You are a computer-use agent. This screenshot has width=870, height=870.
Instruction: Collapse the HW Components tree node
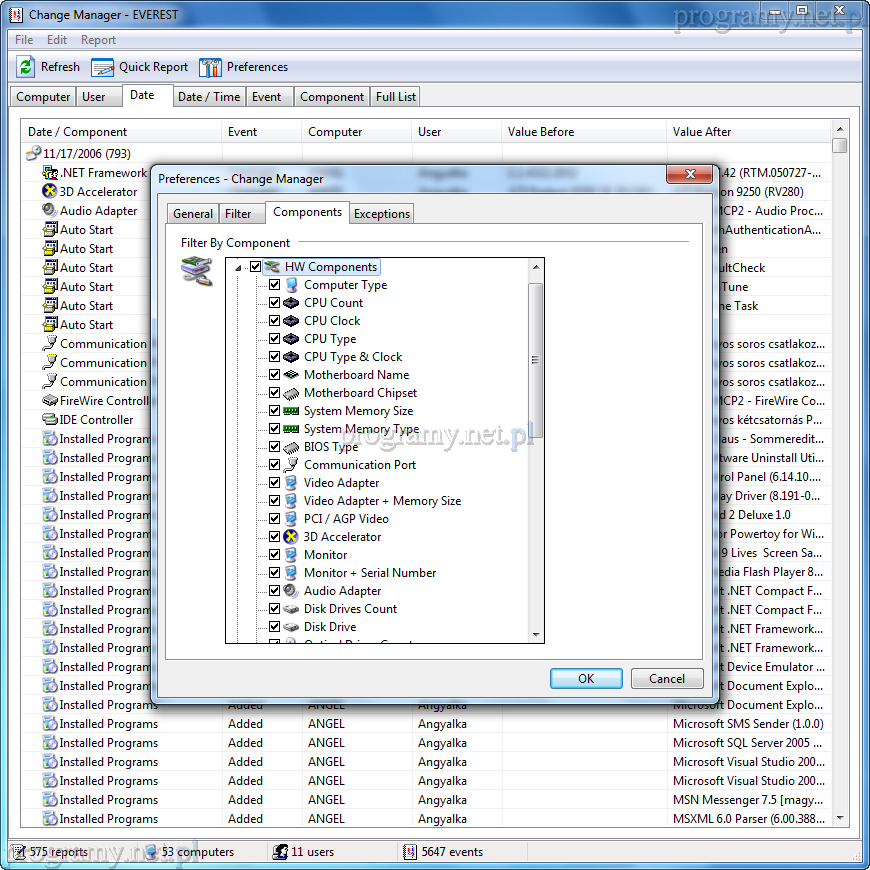coord(238,267)
